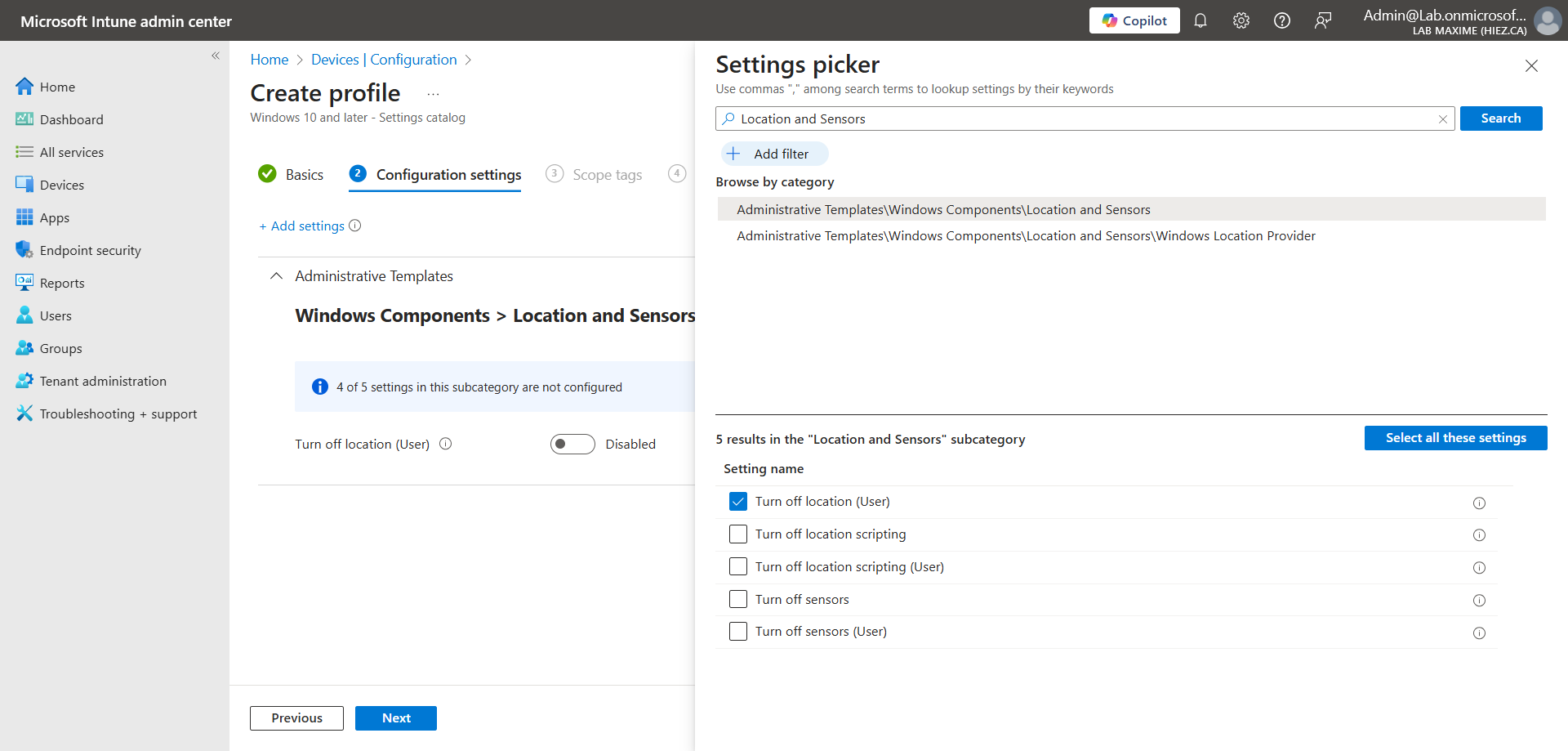This screenshot has width=1568, height=751.
Task: Collapse the left navigation sidebar
Action: click(x=216, y=56)
